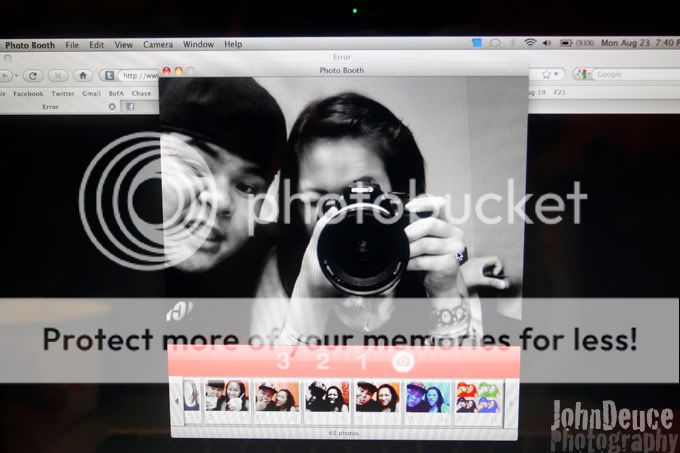Bookmark the page with the star icon
Viewport: 680px width, 453px height.
tap(546, 75)
